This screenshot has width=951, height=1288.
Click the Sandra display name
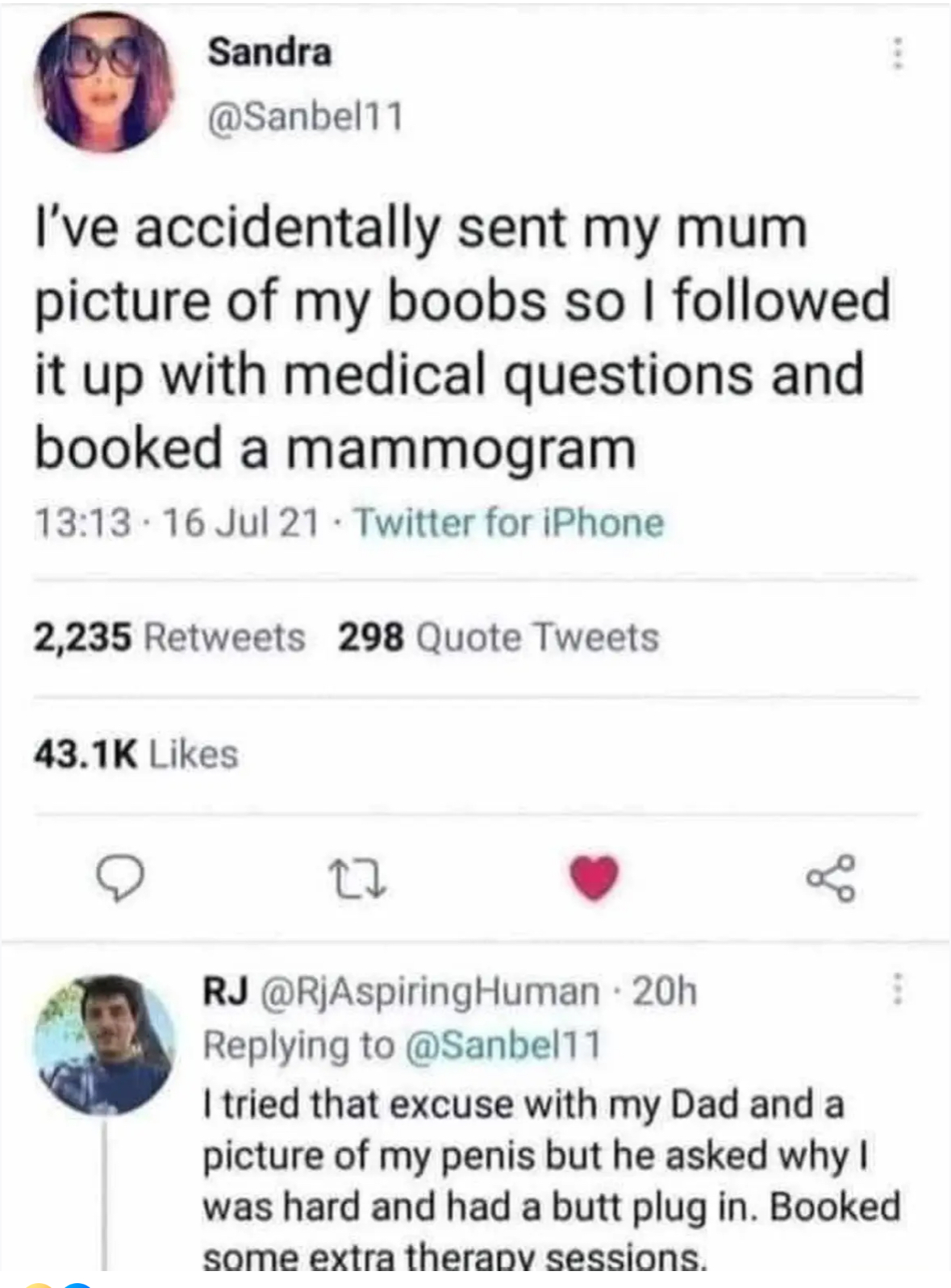pyautogui.click(x=269, y=52)
